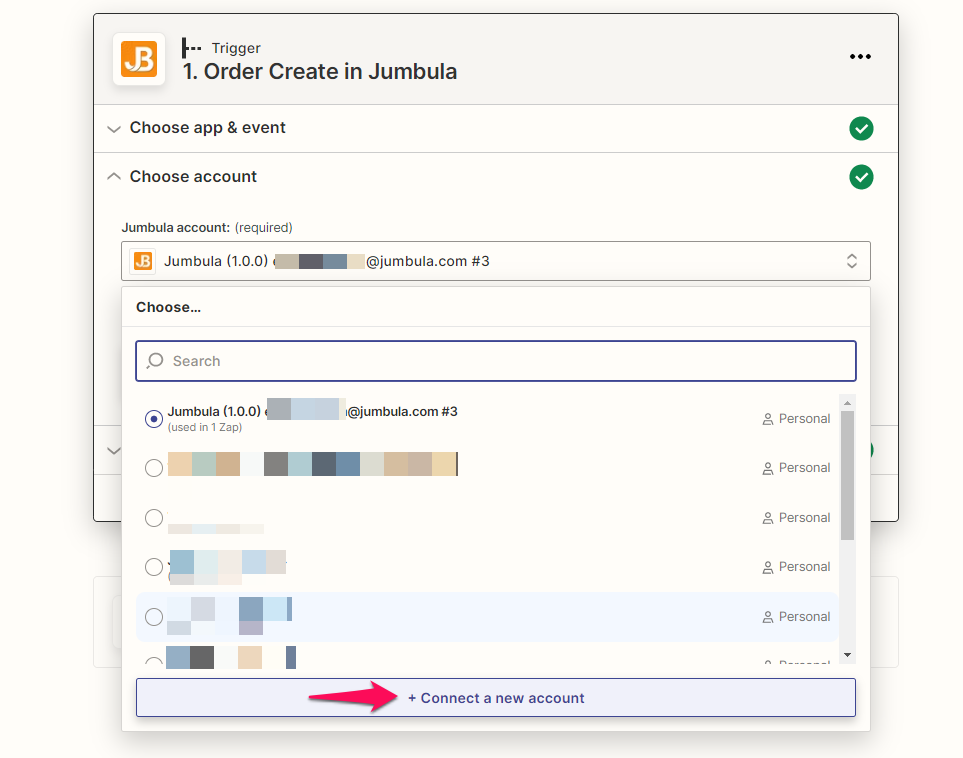Click the up-down arrows on the account selector
Viewport: 963px width, 758px height.
(852, 261)
